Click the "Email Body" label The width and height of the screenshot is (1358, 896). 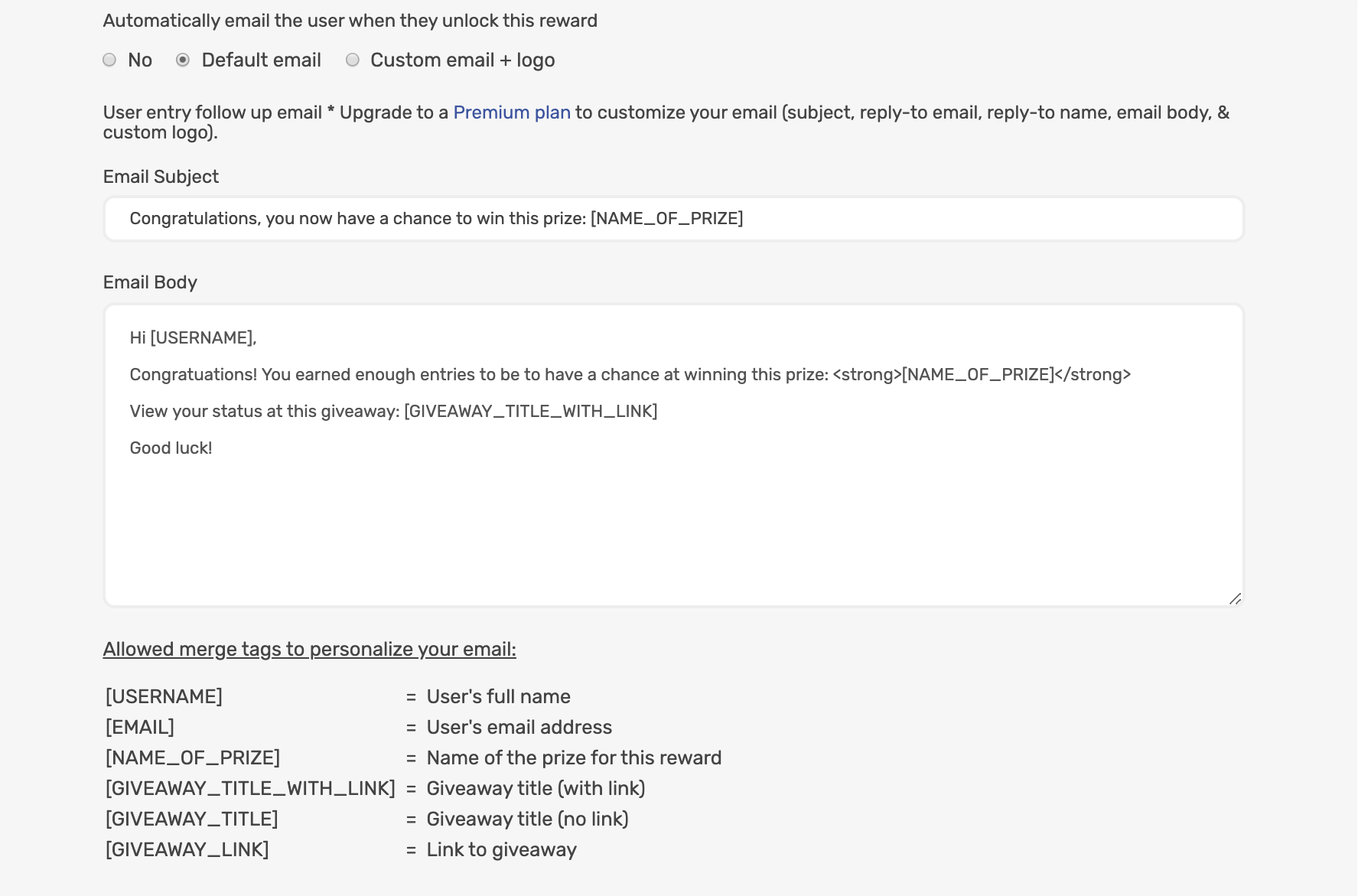[150, 282]
